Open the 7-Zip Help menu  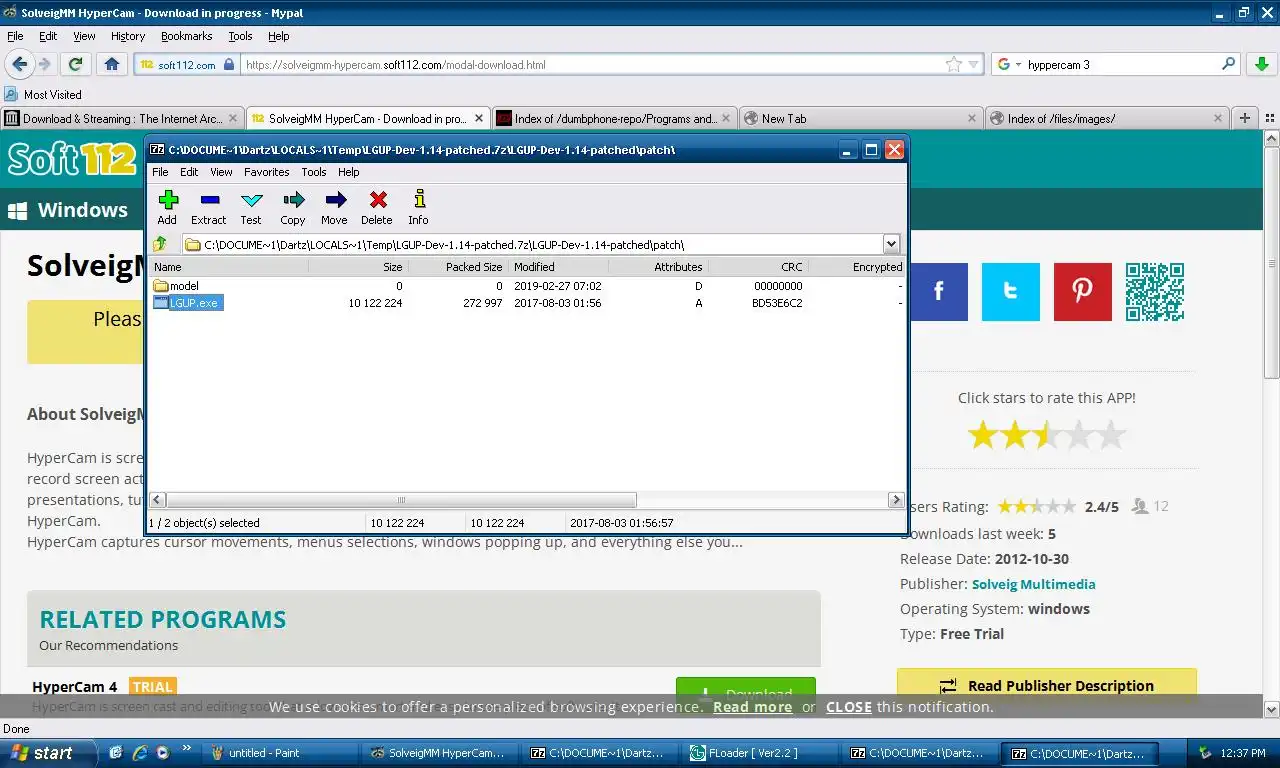348,172
